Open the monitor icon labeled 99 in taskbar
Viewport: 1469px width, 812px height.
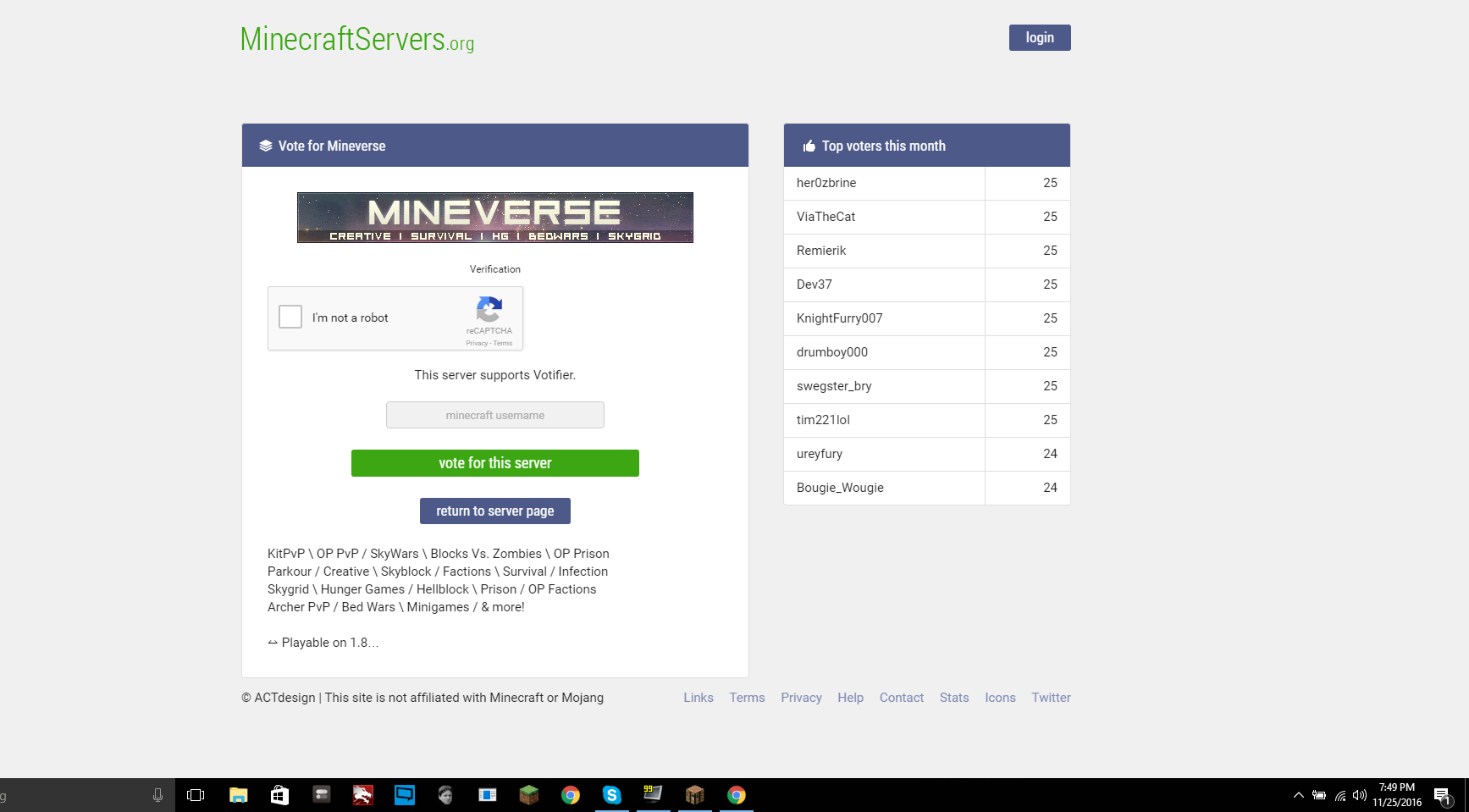[x=653, y=795]
